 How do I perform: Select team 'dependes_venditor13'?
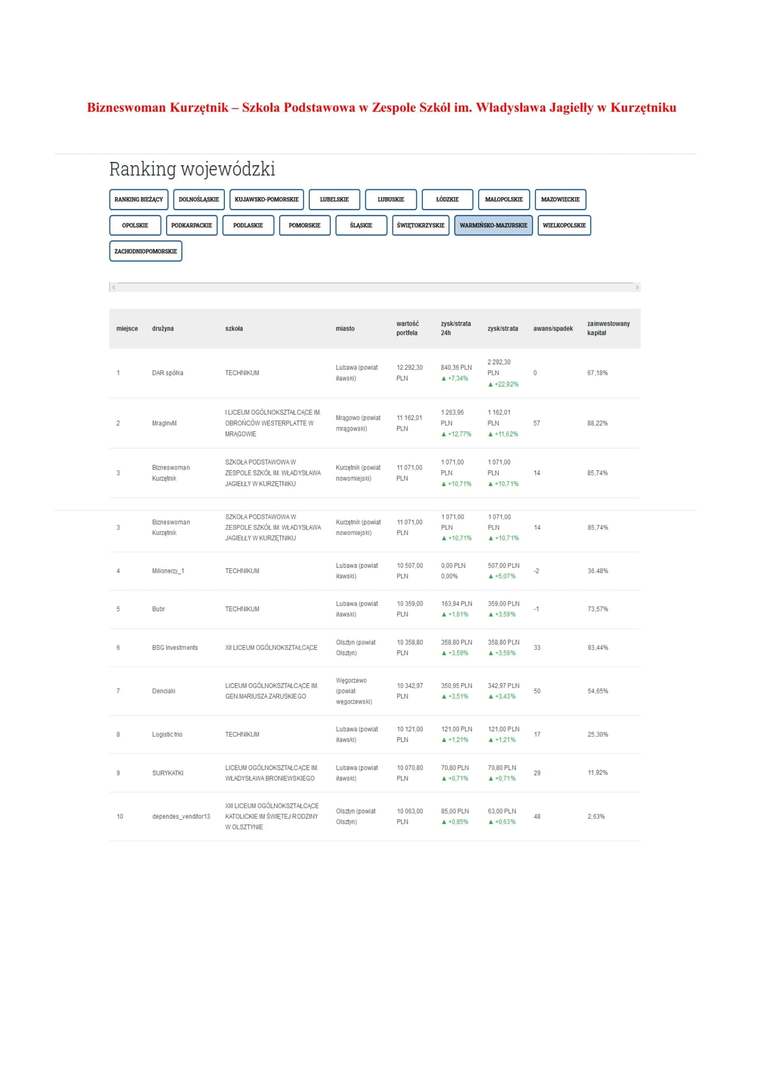point(181,816)
